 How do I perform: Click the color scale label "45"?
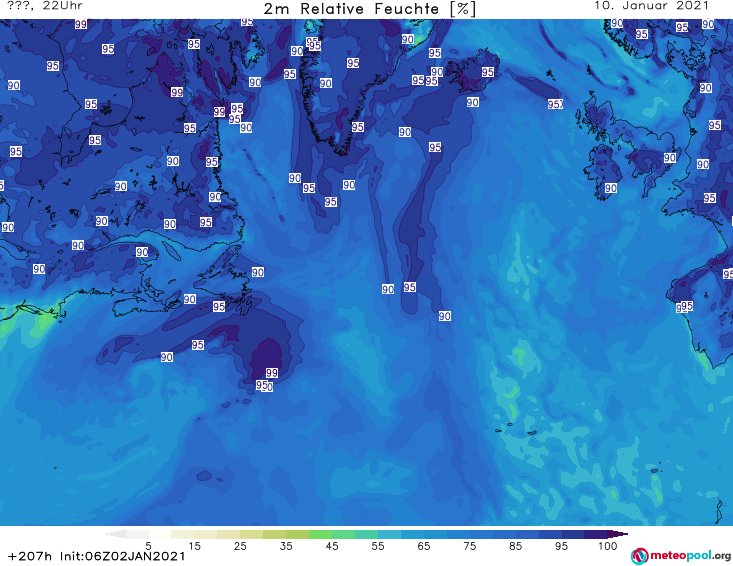pyautogui.click(x=331, y=546)
